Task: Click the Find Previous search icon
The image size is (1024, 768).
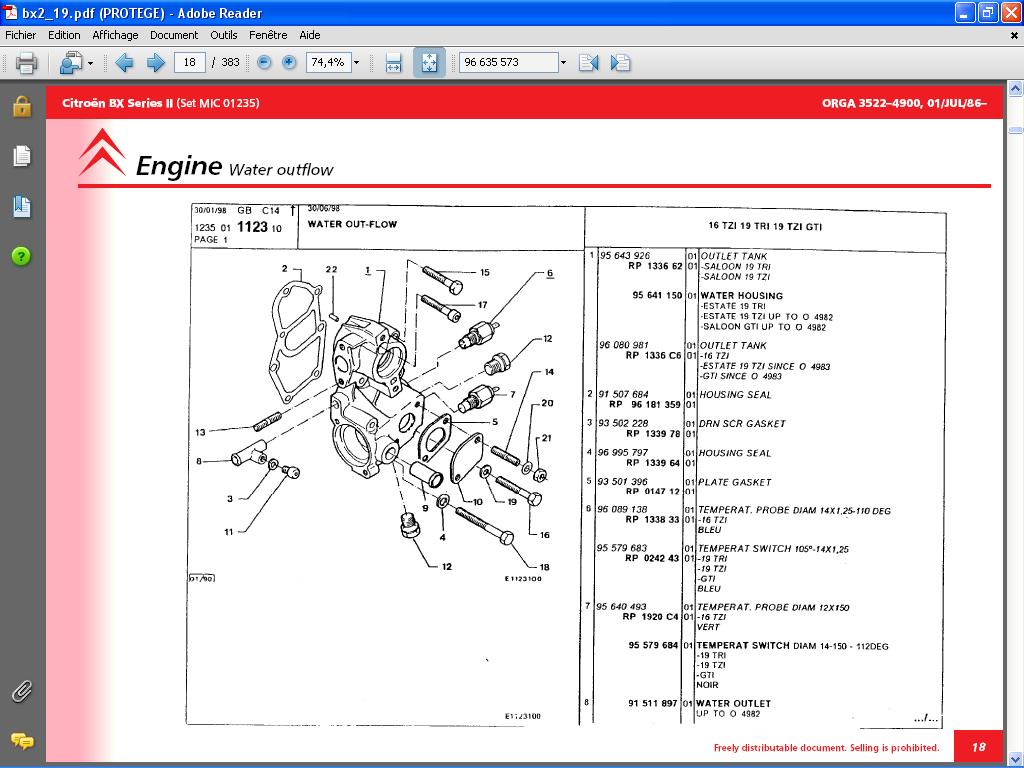Action: [x=588, y=63]
